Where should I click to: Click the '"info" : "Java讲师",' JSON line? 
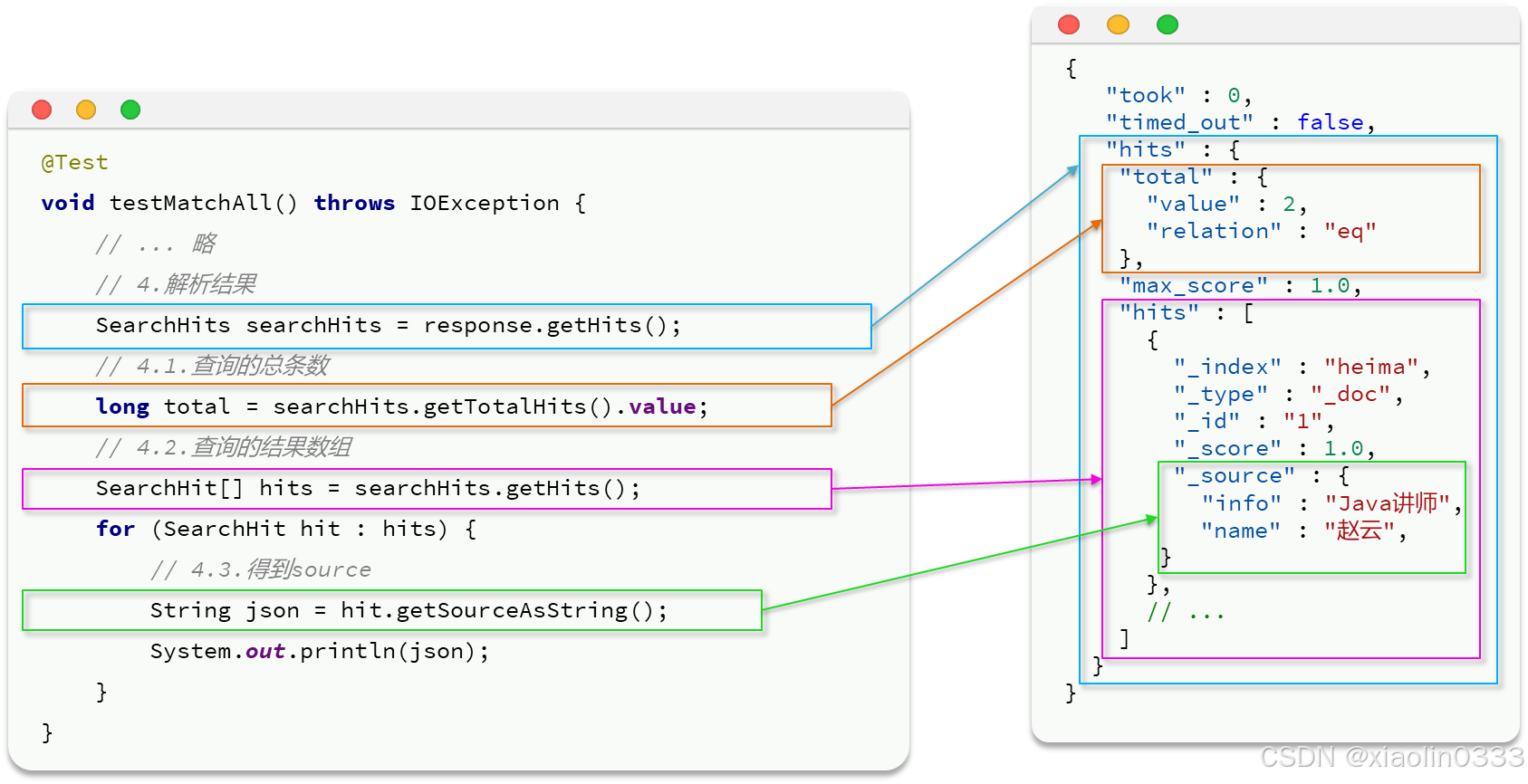pos(1331,502)
